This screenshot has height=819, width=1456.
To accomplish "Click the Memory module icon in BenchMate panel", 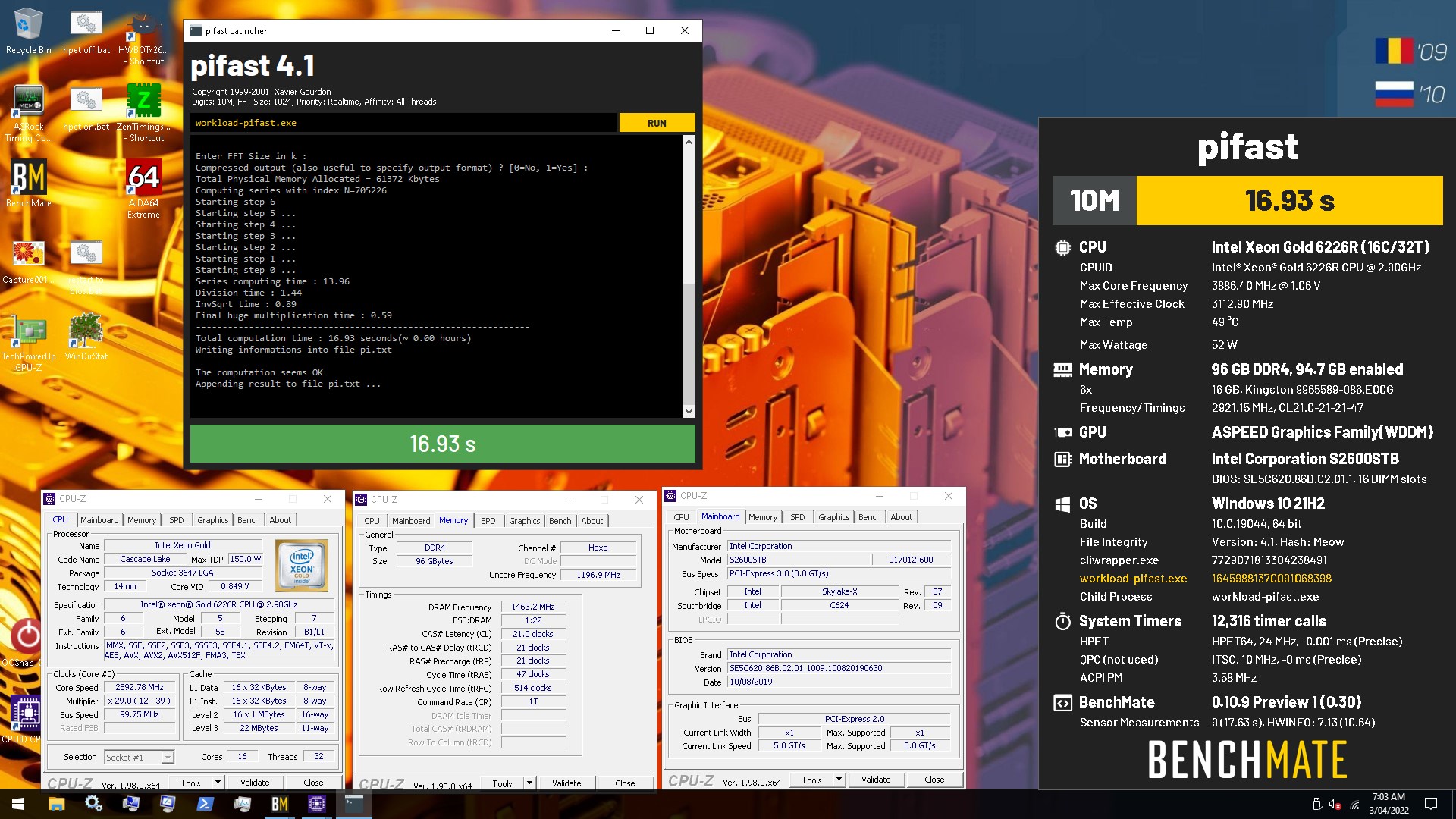I will point(1062,369).
